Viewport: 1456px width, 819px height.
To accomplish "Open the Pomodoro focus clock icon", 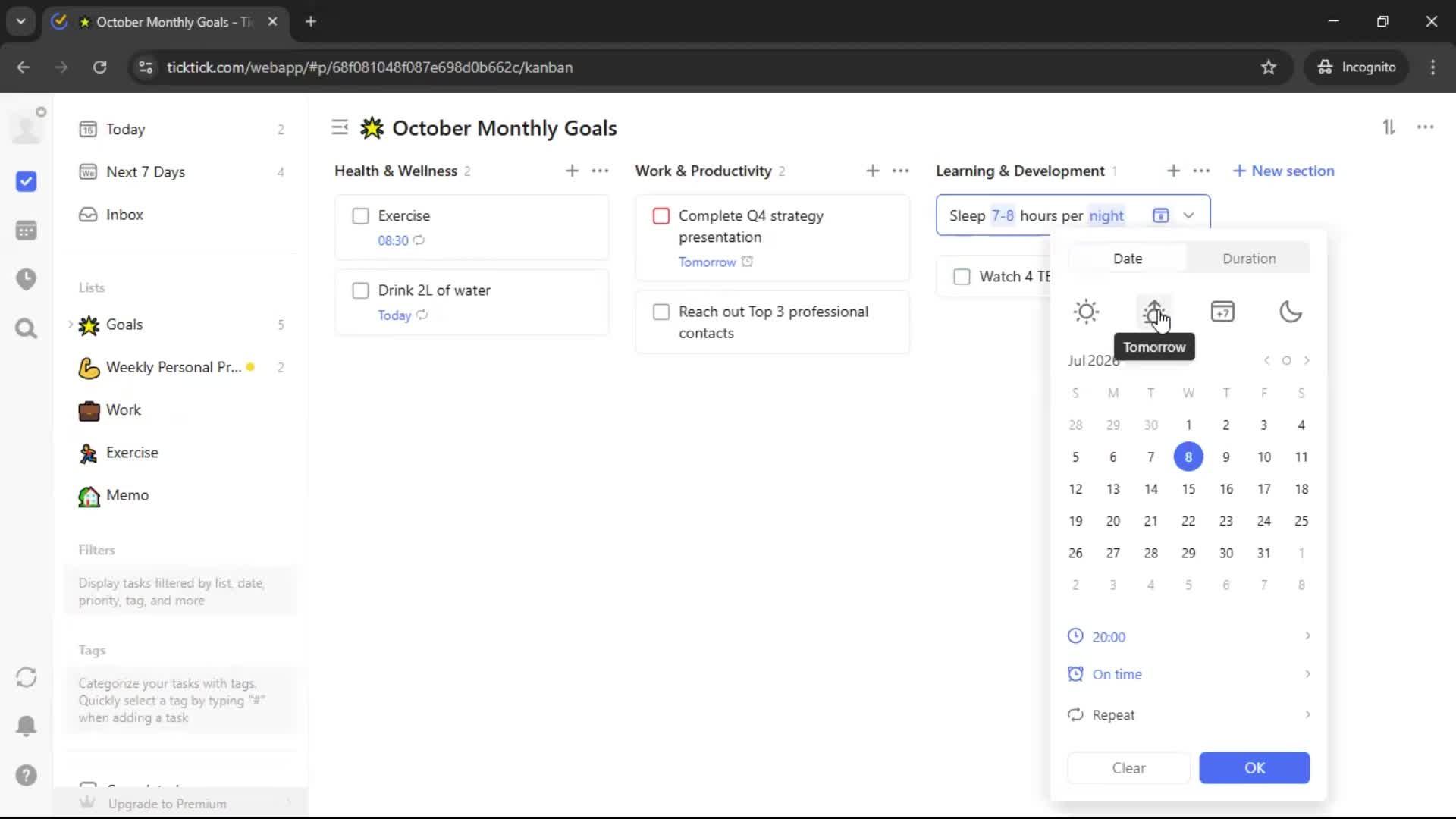I will click(27, 279).
